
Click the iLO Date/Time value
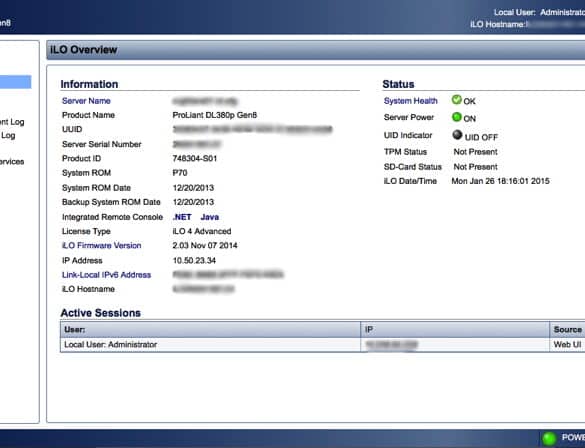500,181
